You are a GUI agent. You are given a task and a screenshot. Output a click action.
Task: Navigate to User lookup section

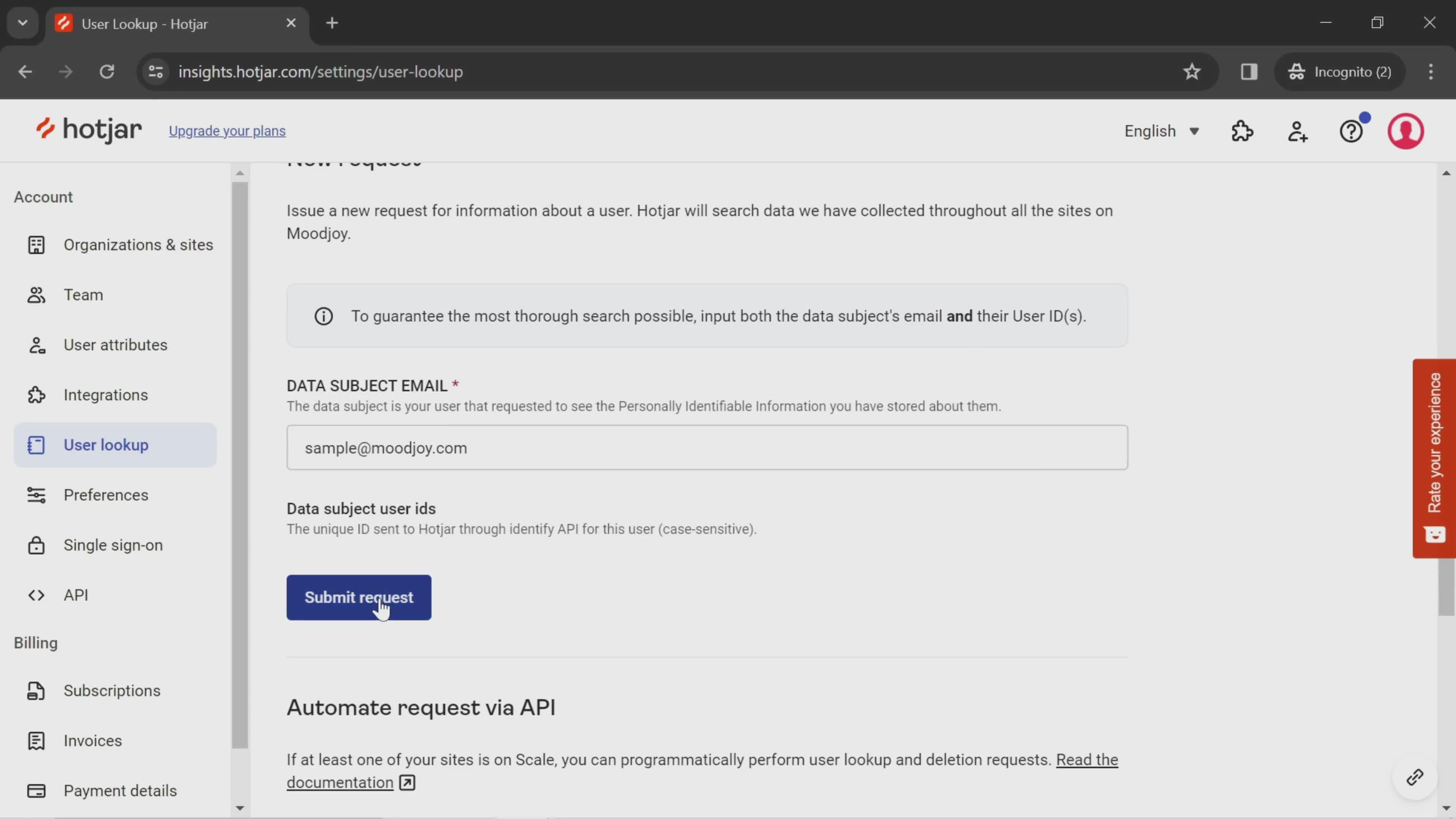[x=106, y=444]
